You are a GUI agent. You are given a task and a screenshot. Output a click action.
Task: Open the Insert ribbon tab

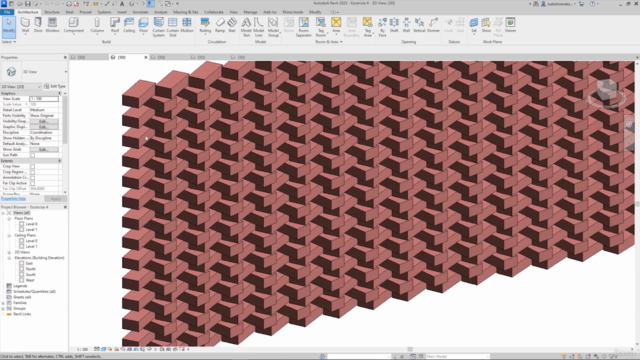click(x=122, y=12)
